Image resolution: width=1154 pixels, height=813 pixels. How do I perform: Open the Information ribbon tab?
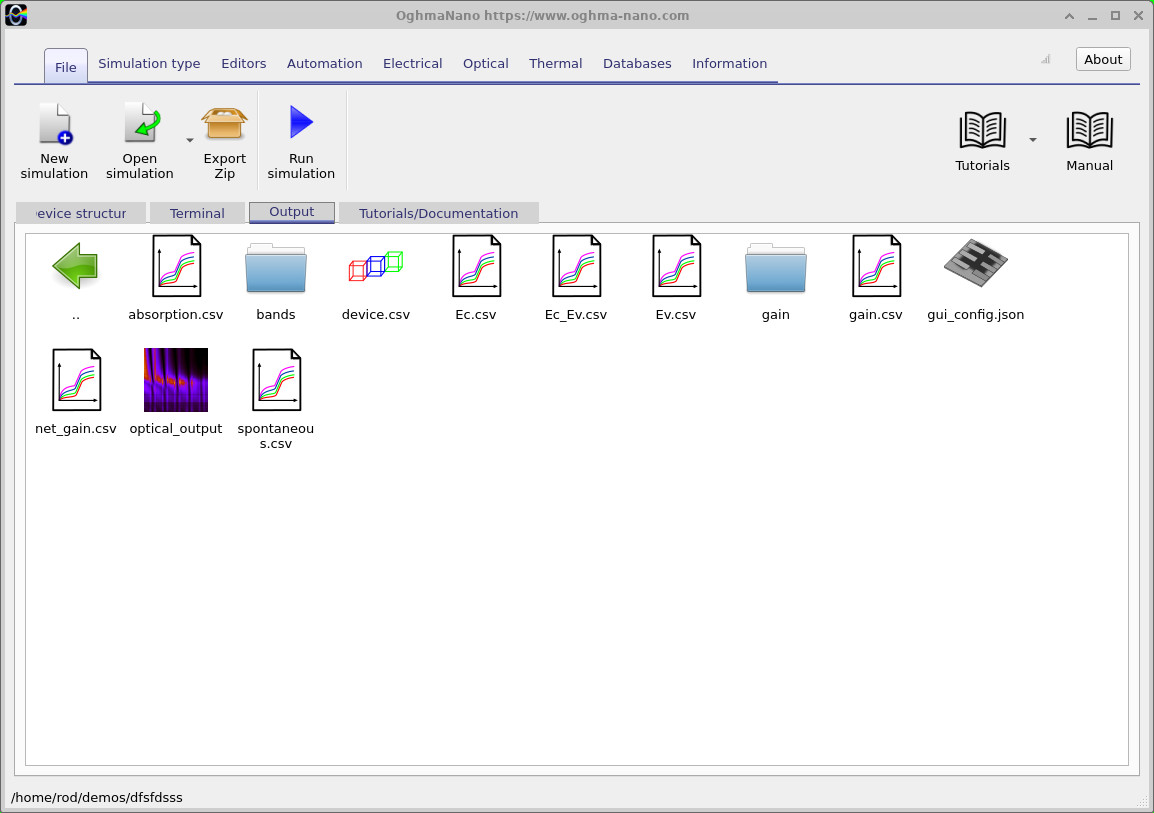(x=729, y=63)
